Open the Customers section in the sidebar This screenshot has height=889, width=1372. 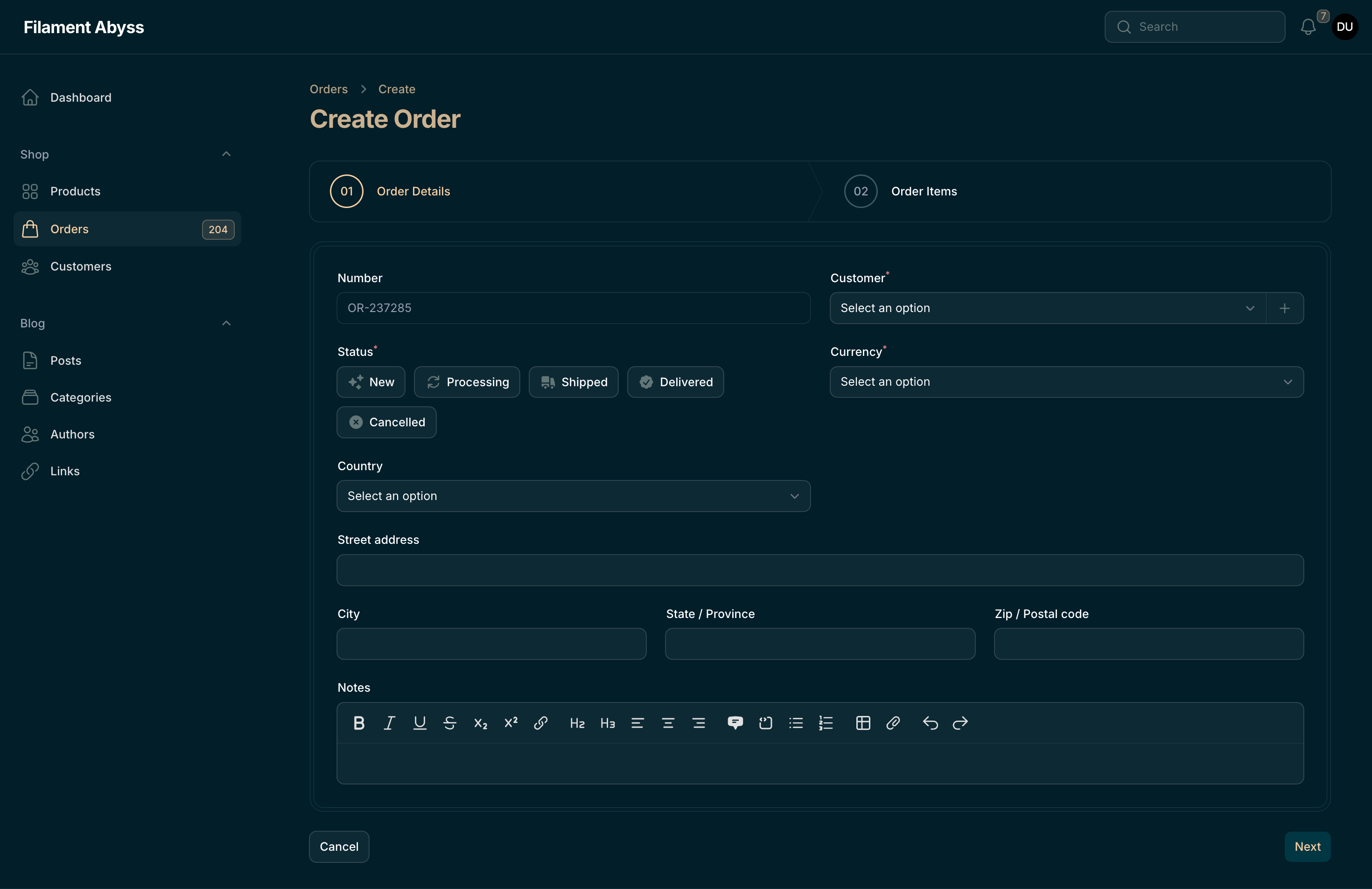[x=81, y=266]
